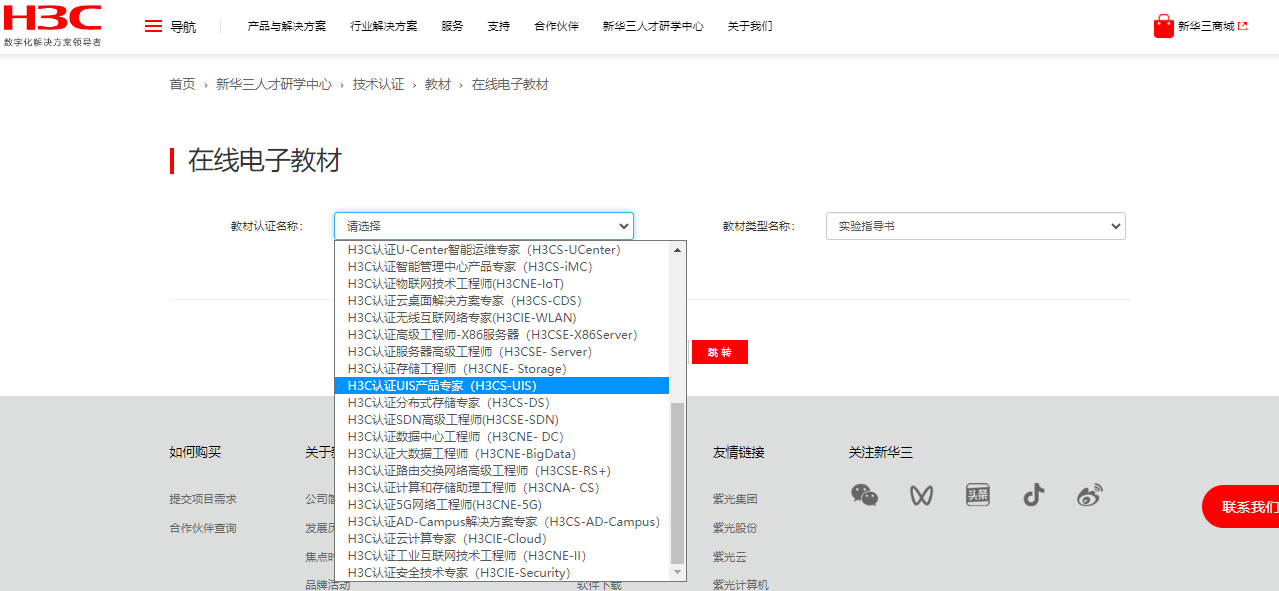Select H3CIE-Security option in list
Screen dimensions: 1279x591
502,573
